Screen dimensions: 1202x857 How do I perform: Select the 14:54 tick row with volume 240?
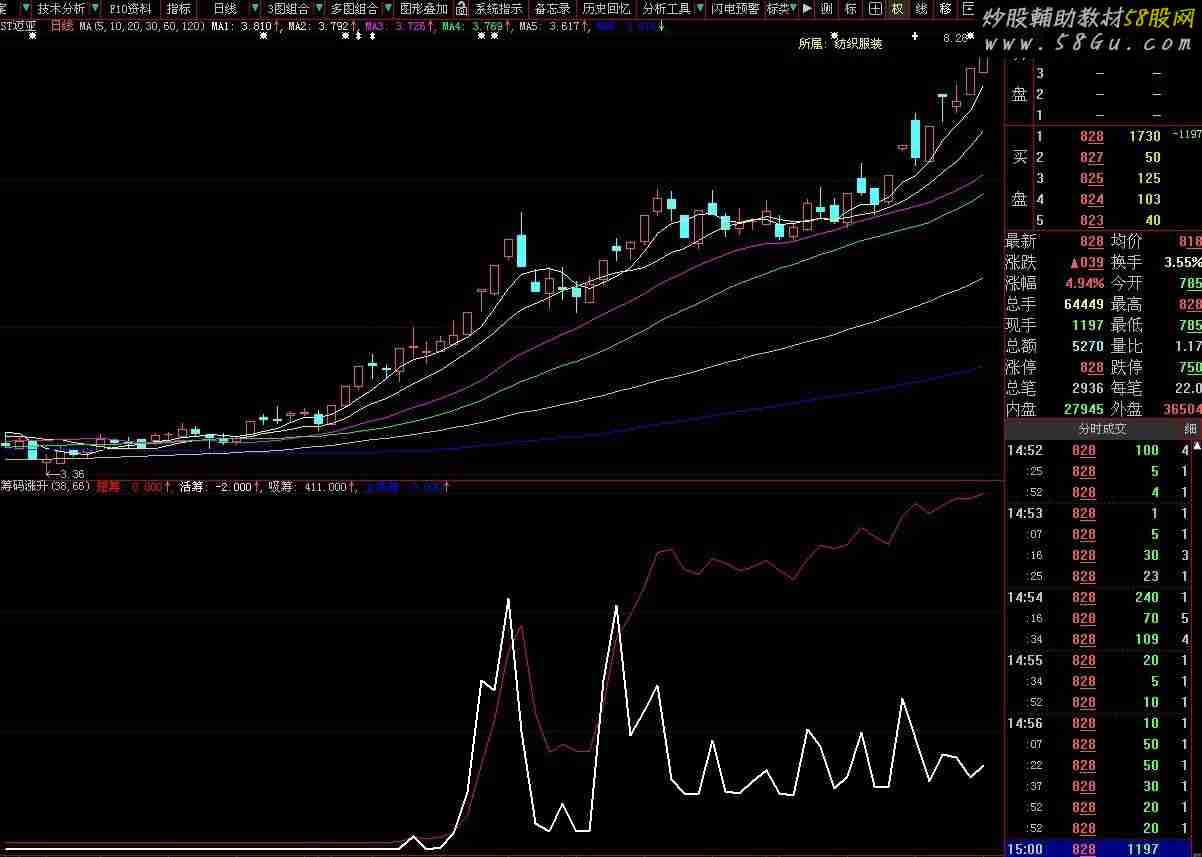click(1098, 597)
